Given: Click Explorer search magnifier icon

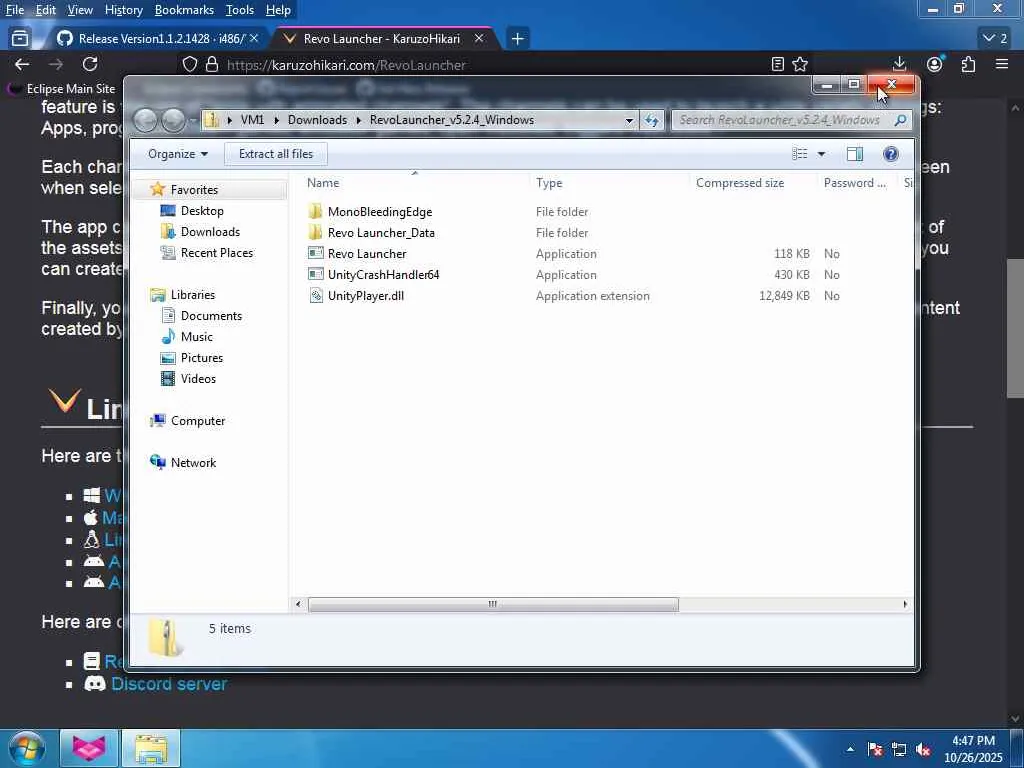Looking at the screenshot, I should (900, 120).
